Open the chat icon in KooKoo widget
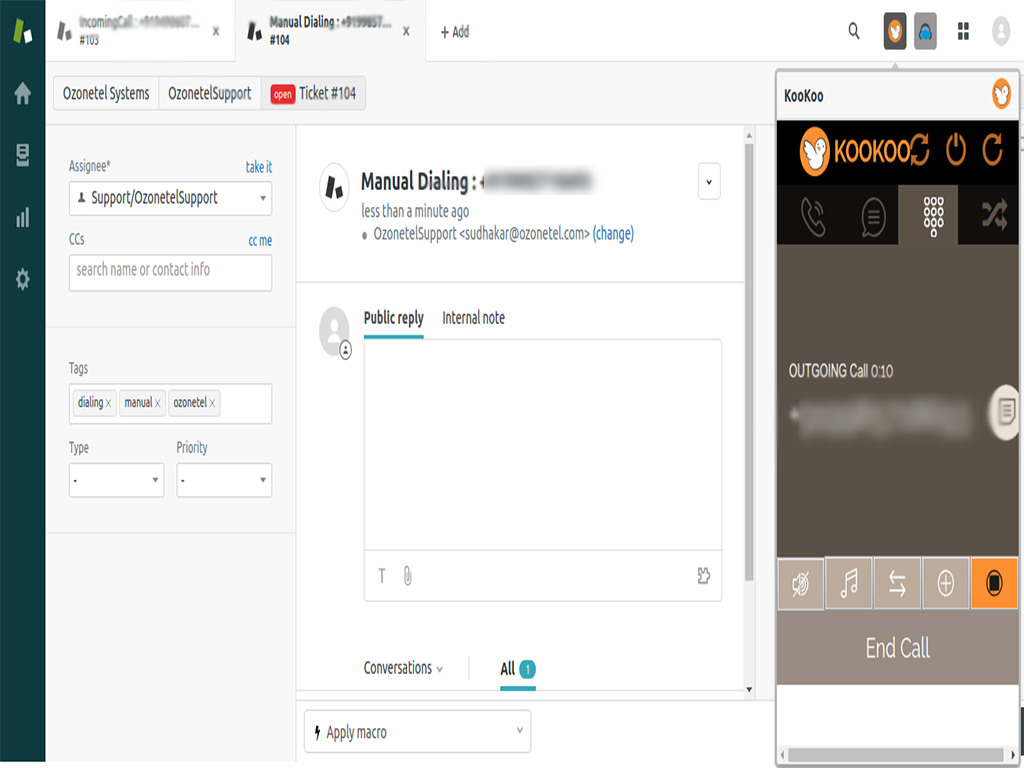The height and width of the screenshot is (768, 1024). (872, 215)
